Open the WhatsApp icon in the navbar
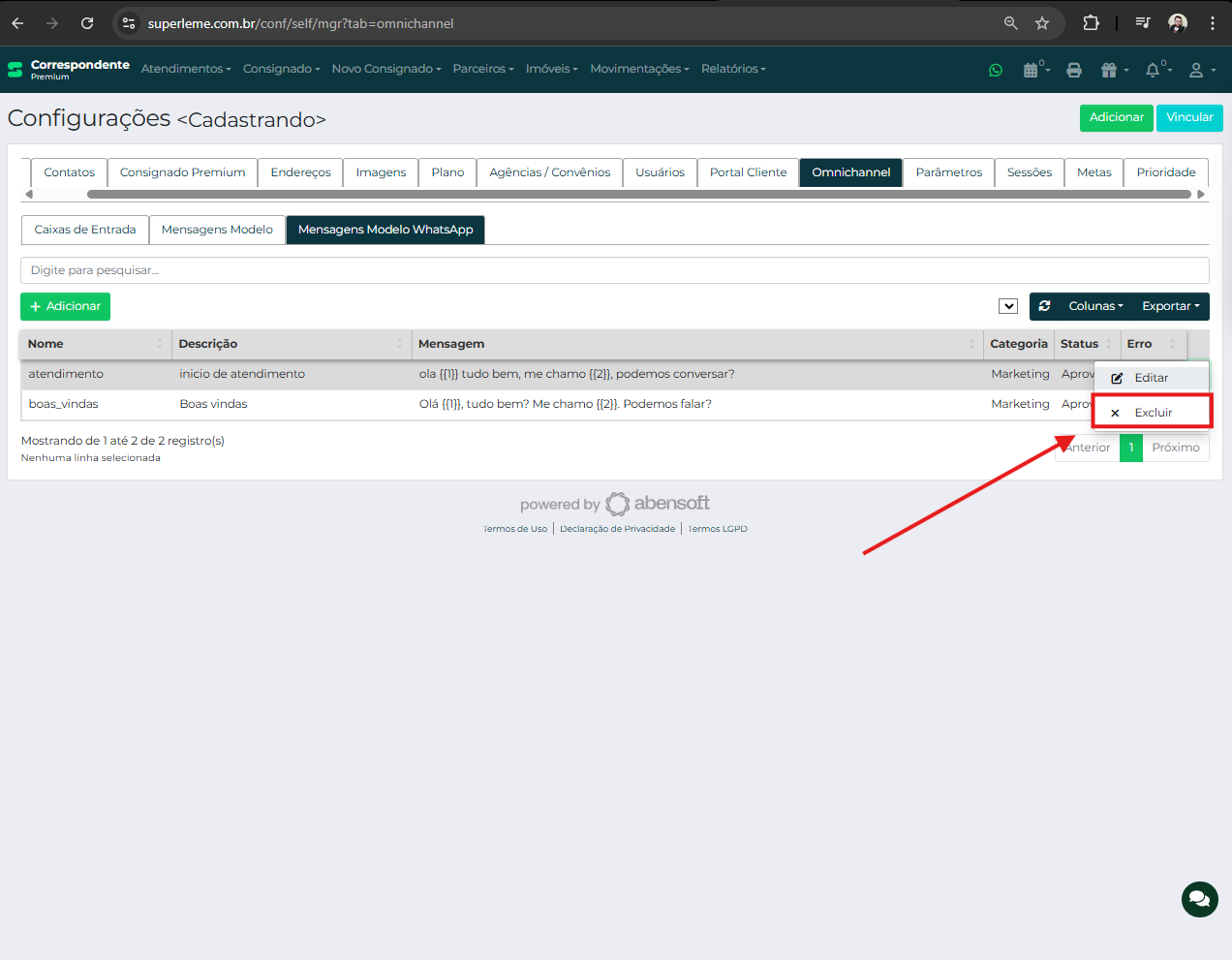Image resolution: width=1232 pixels, height=960 pixels. pos(995,70)
